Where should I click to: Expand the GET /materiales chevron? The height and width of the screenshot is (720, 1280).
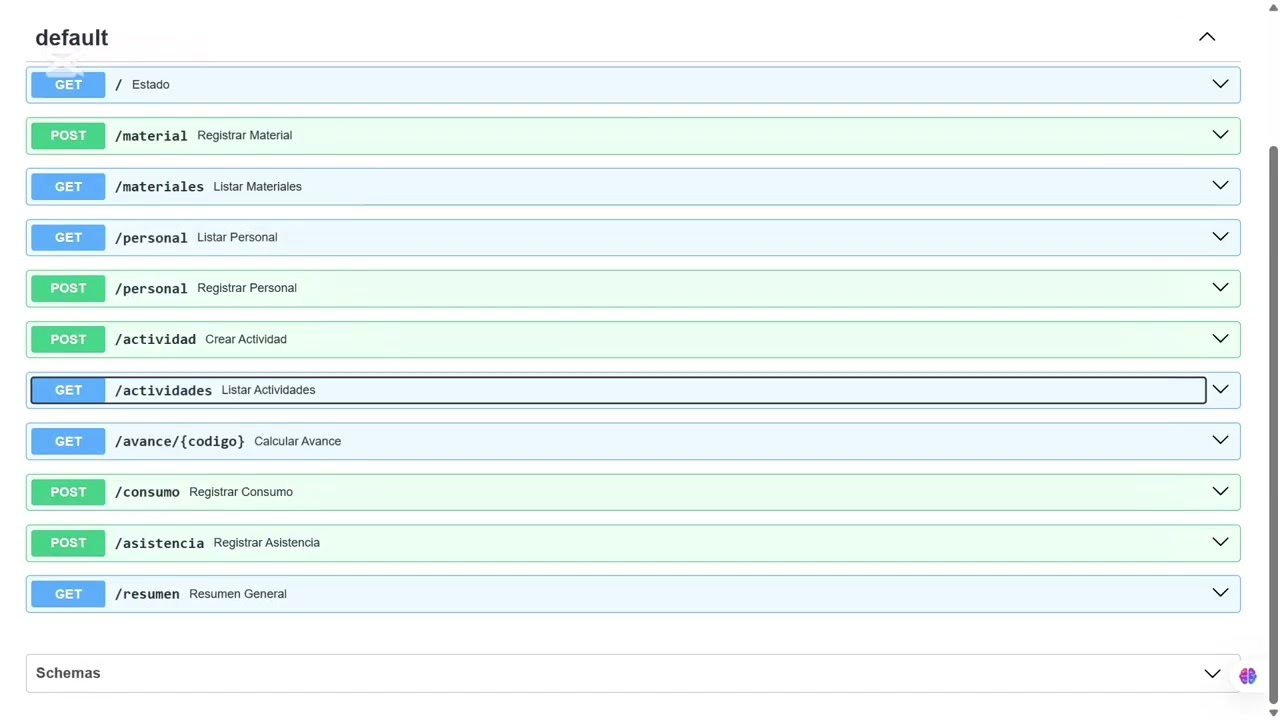point(1220,186)
